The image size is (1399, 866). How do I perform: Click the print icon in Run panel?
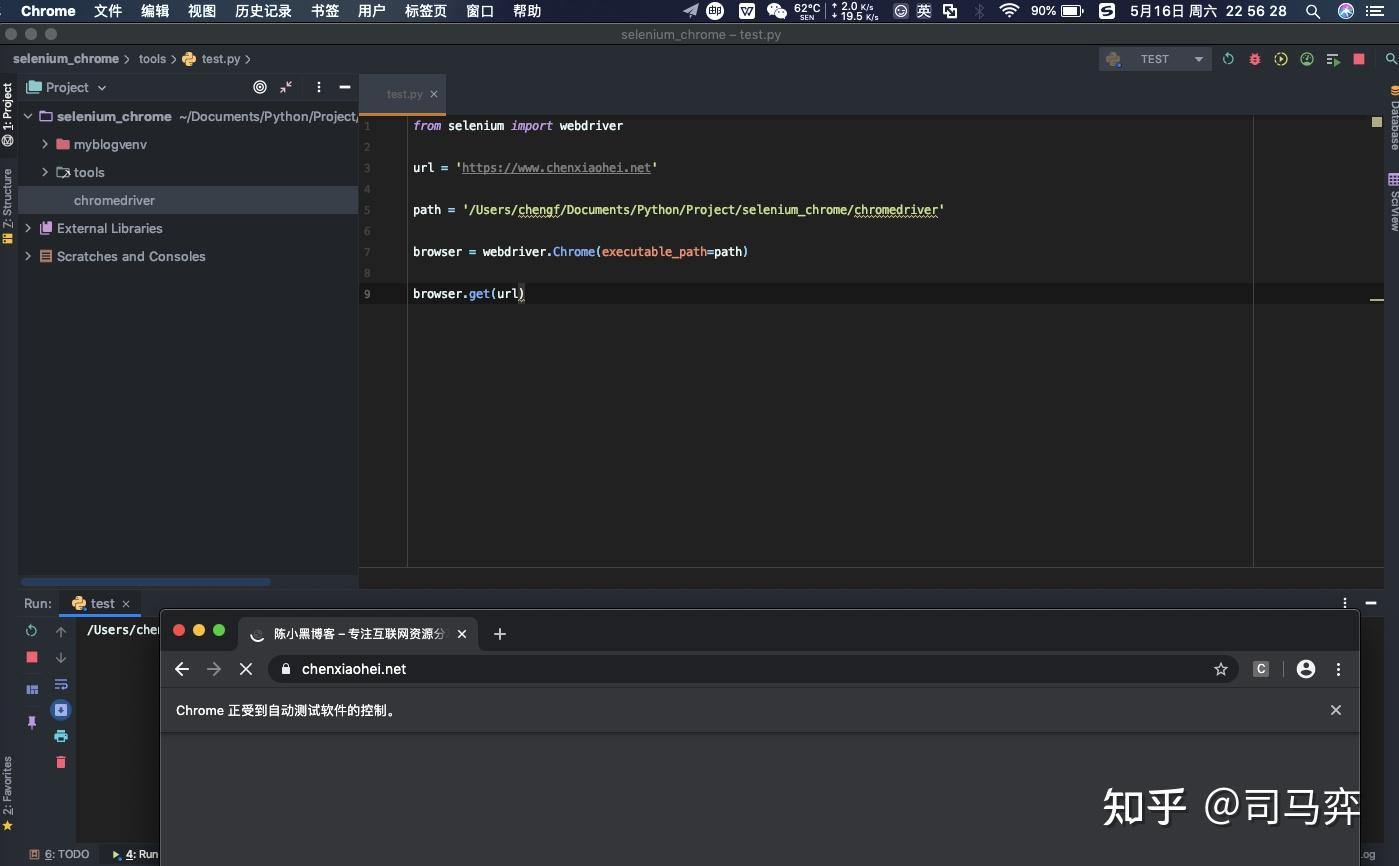click(x=61, y=736)
